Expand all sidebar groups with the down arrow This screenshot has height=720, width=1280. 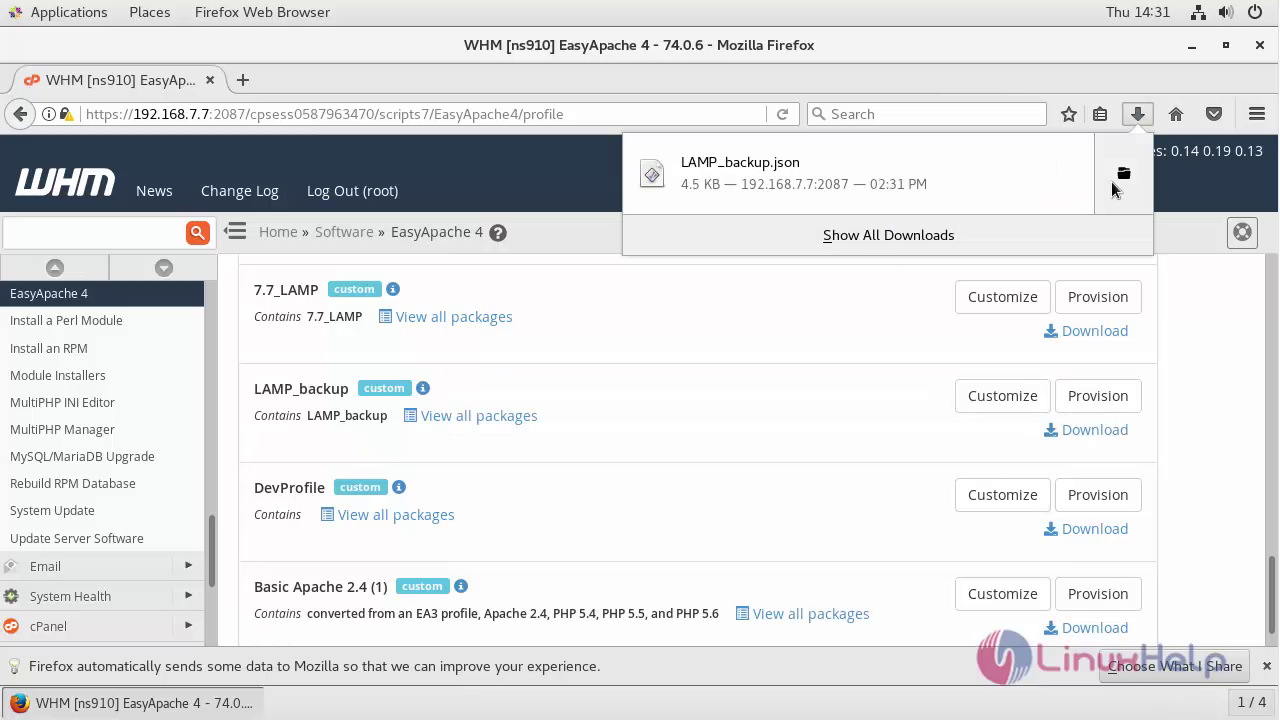(x=164, y=267)
